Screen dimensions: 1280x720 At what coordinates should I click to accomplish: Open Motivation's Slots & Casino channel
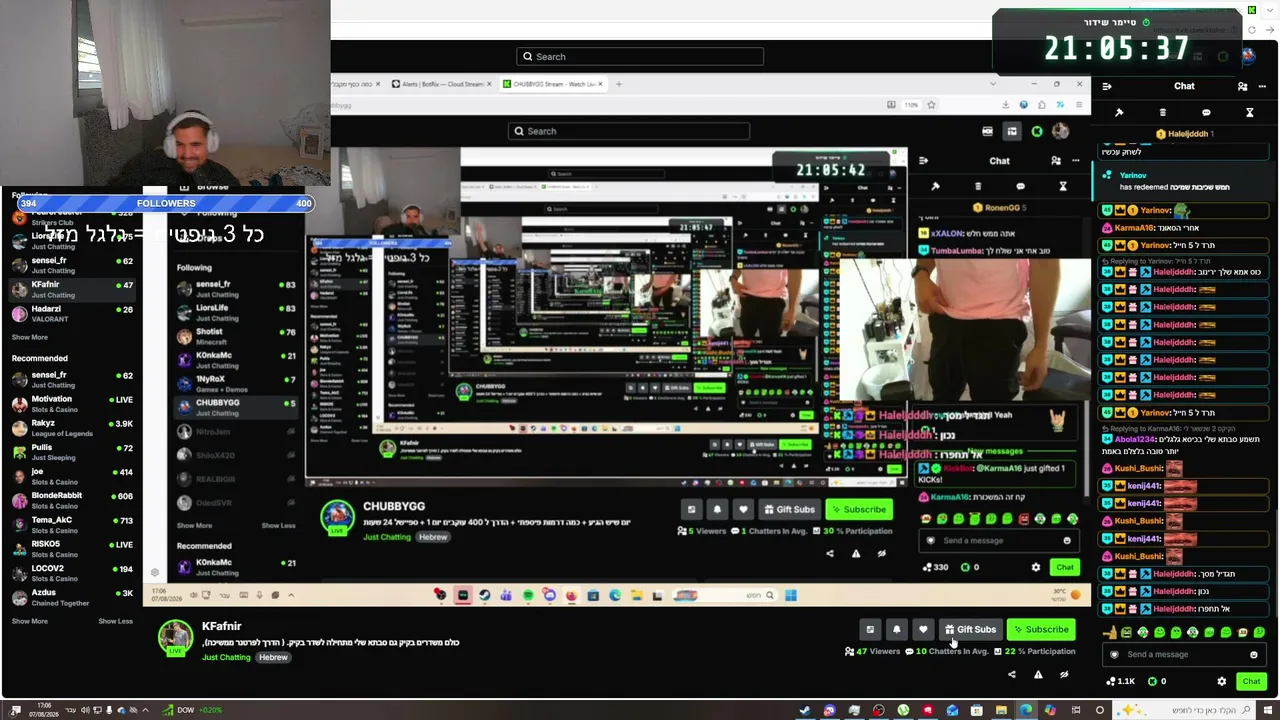(x=72, y=404)
